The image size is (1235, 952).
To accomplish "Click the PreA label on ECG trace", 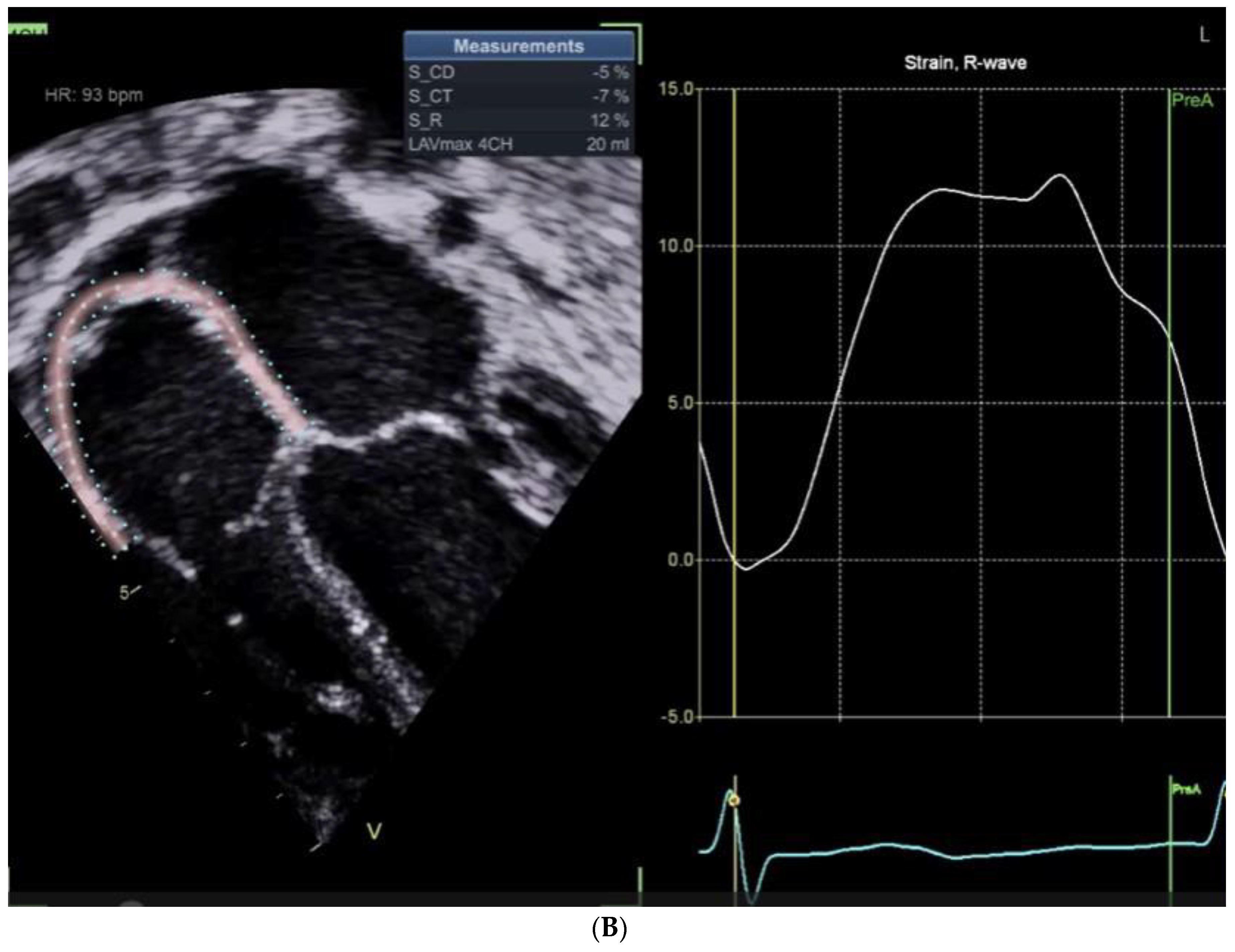I will (1186, 789).
